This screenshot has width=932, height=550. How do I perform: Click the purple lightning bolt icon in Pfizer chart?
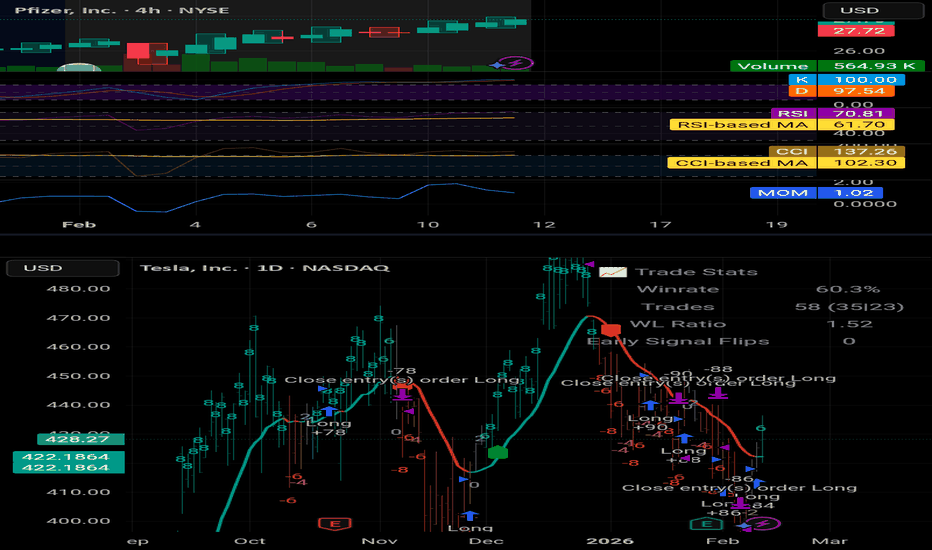click(515, 63)
